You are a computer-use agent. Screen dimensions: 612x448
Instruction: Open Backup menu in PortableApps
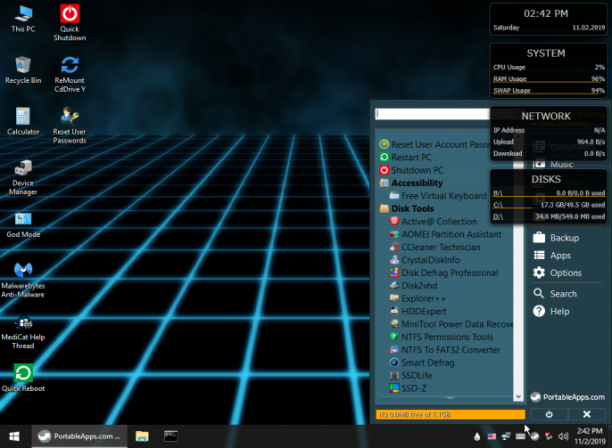pyautogui.click(x=556, y=238)
